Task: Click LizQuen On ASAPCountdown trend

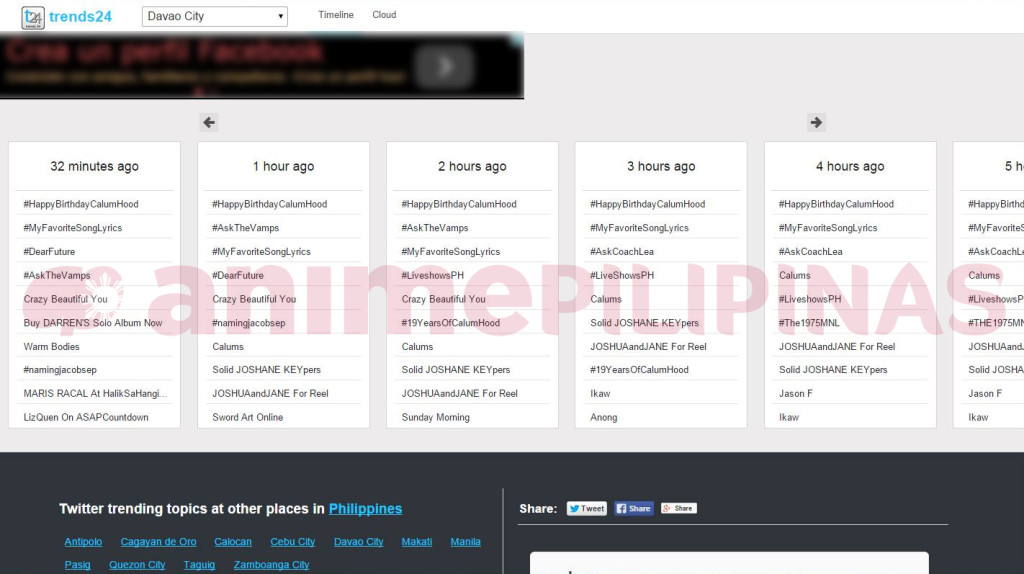Action: click(86, 417)
